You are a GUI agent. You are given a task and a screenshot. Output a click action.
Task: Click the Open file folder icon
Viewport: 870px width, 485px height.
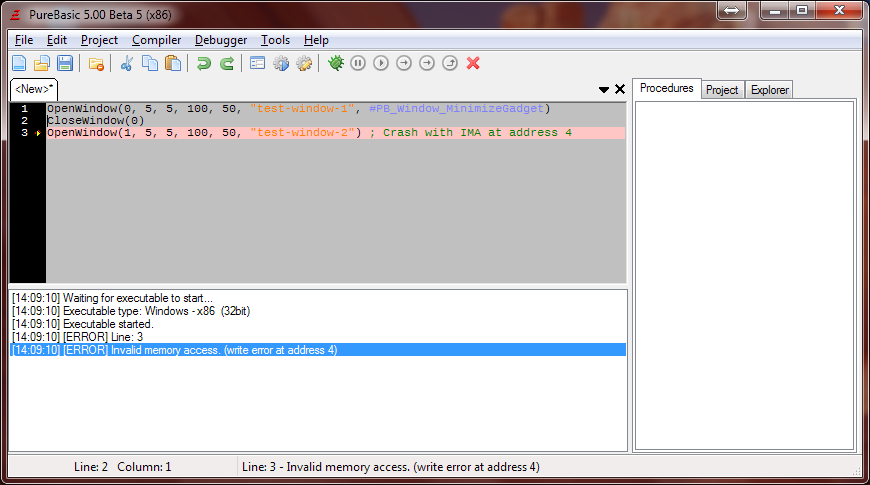42,64
